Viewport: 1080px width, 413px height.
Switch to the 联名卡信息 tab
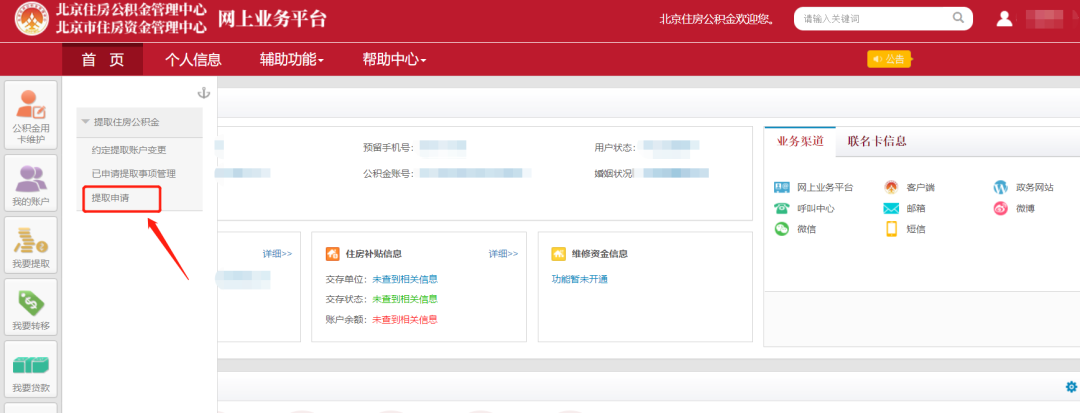[877, 141]
